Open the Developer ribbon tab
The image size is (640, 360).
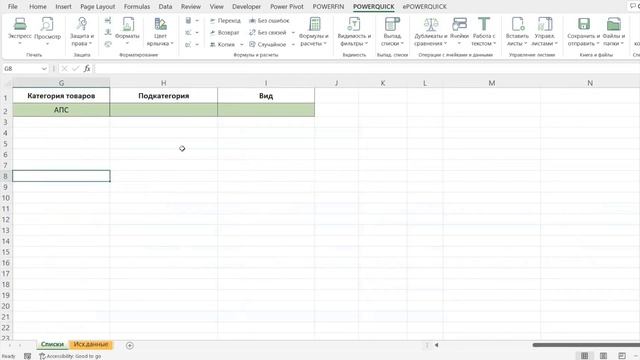tap(246, 7)
